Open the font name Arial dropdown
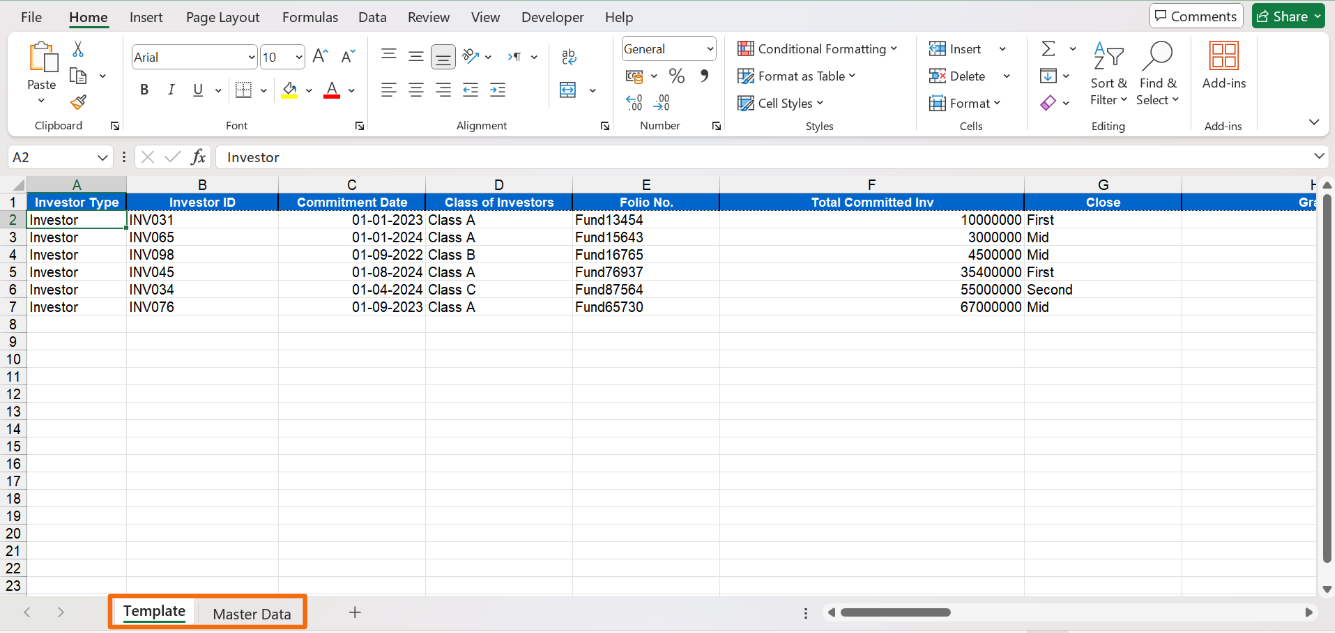 (251, 58)
